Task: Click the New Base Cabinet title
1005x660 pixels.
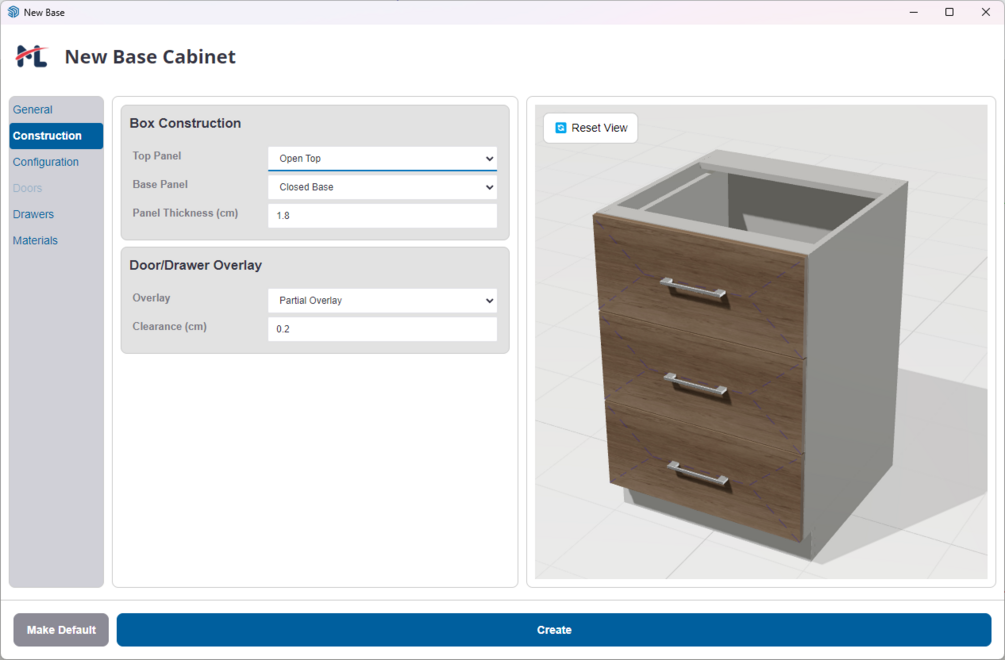Action: click(x=150, y=56)
